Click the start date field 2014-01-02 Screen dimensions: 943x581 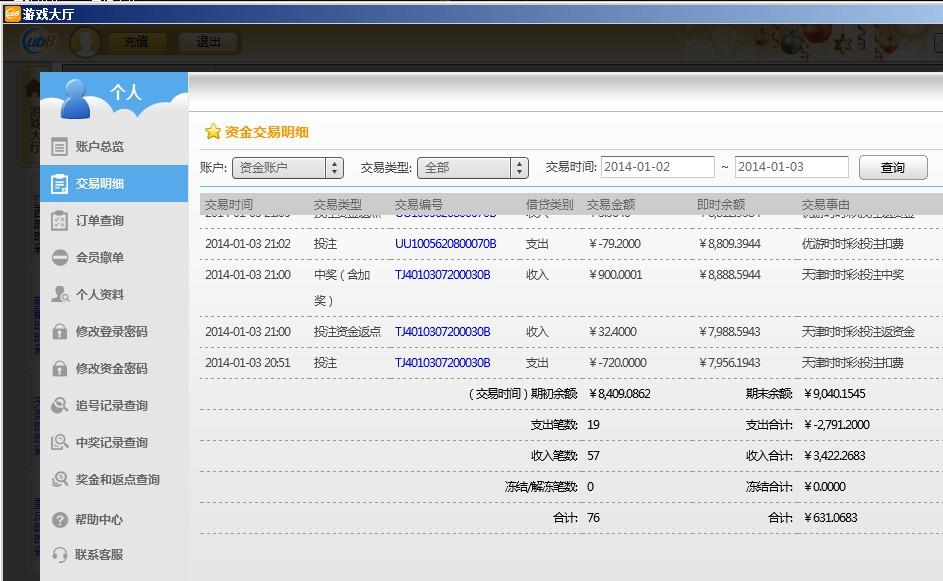[x=657, y=167]
